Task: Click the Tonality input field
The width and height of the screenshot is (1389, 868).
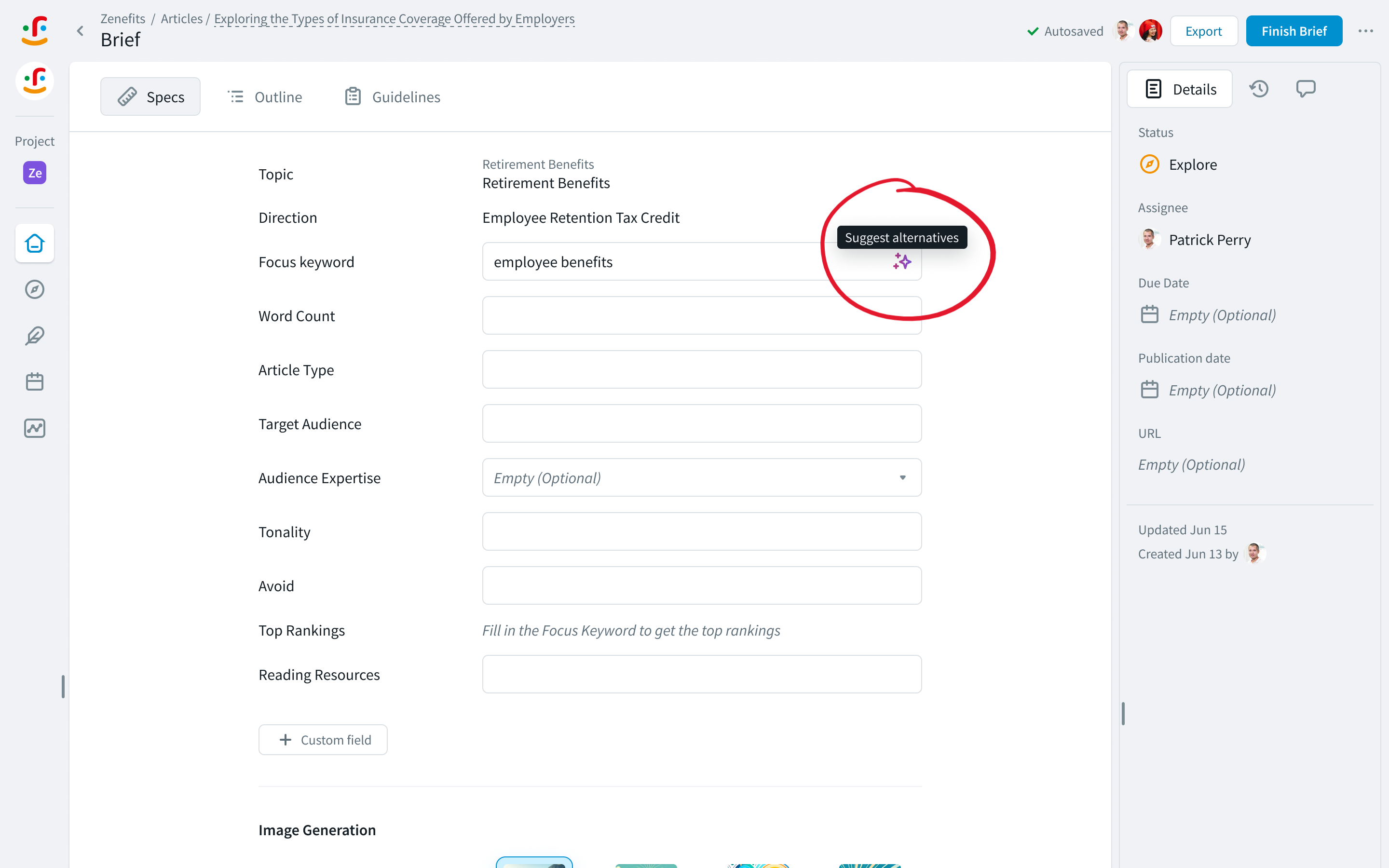Action: point(702,531)
